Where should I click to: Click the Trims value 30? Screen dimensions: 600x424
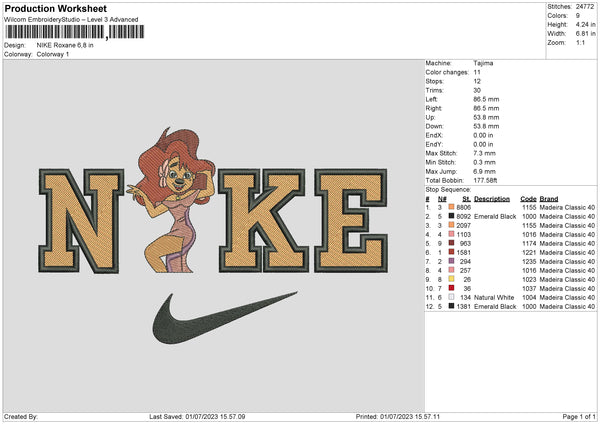pyautogui.click(x=477, y=90)
